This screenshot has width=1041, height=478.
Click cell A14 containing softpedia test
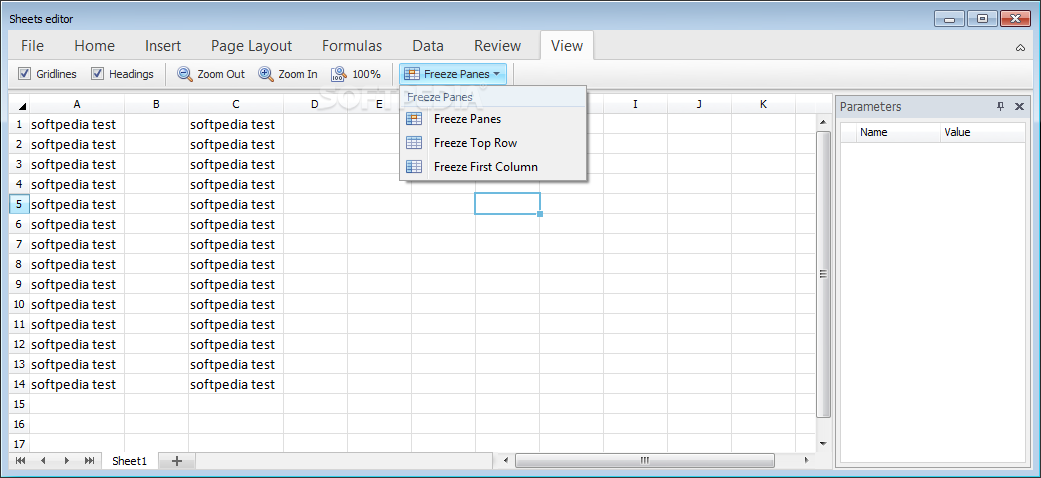[77, 384]
